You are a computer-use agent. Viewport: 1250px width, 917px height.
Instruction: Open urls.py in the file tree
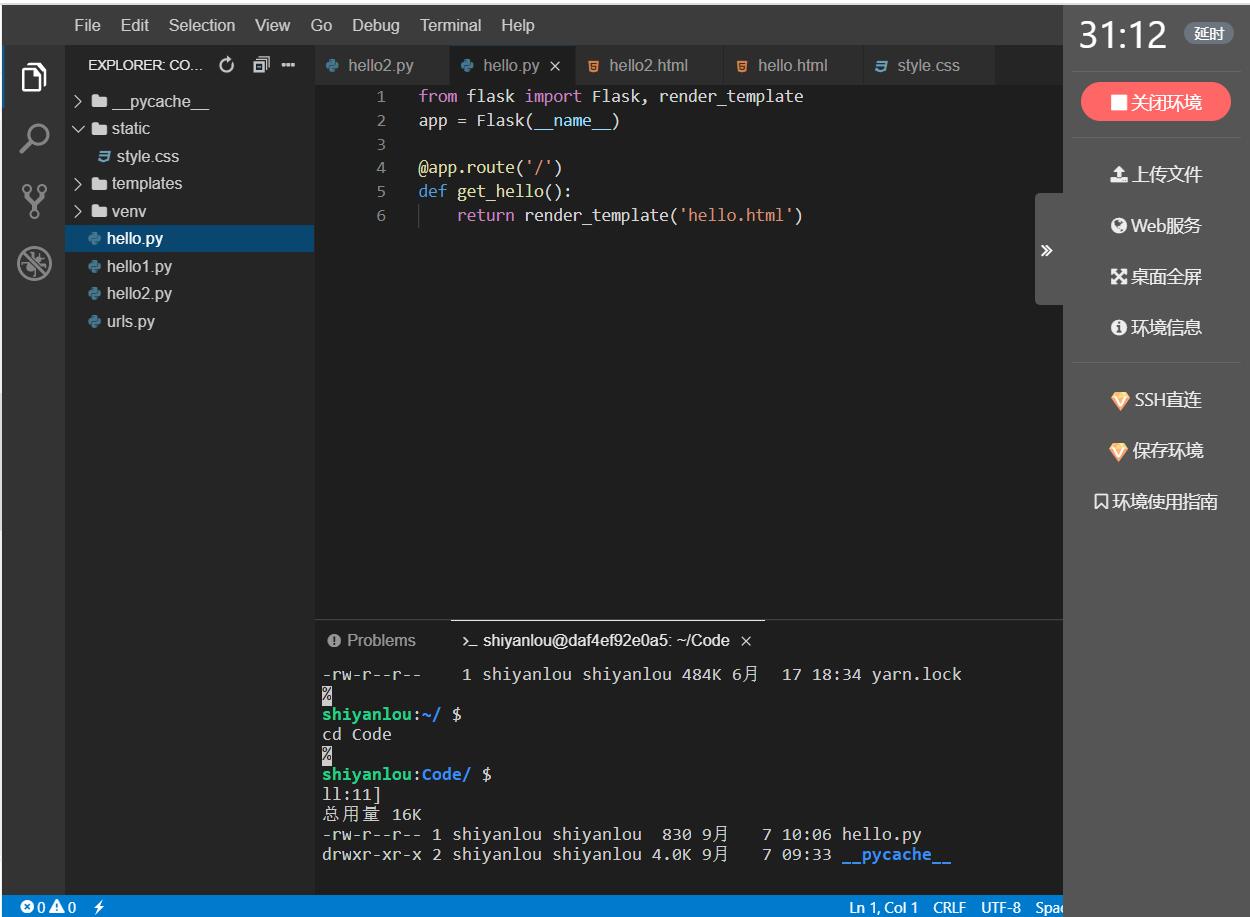(130, 322)
